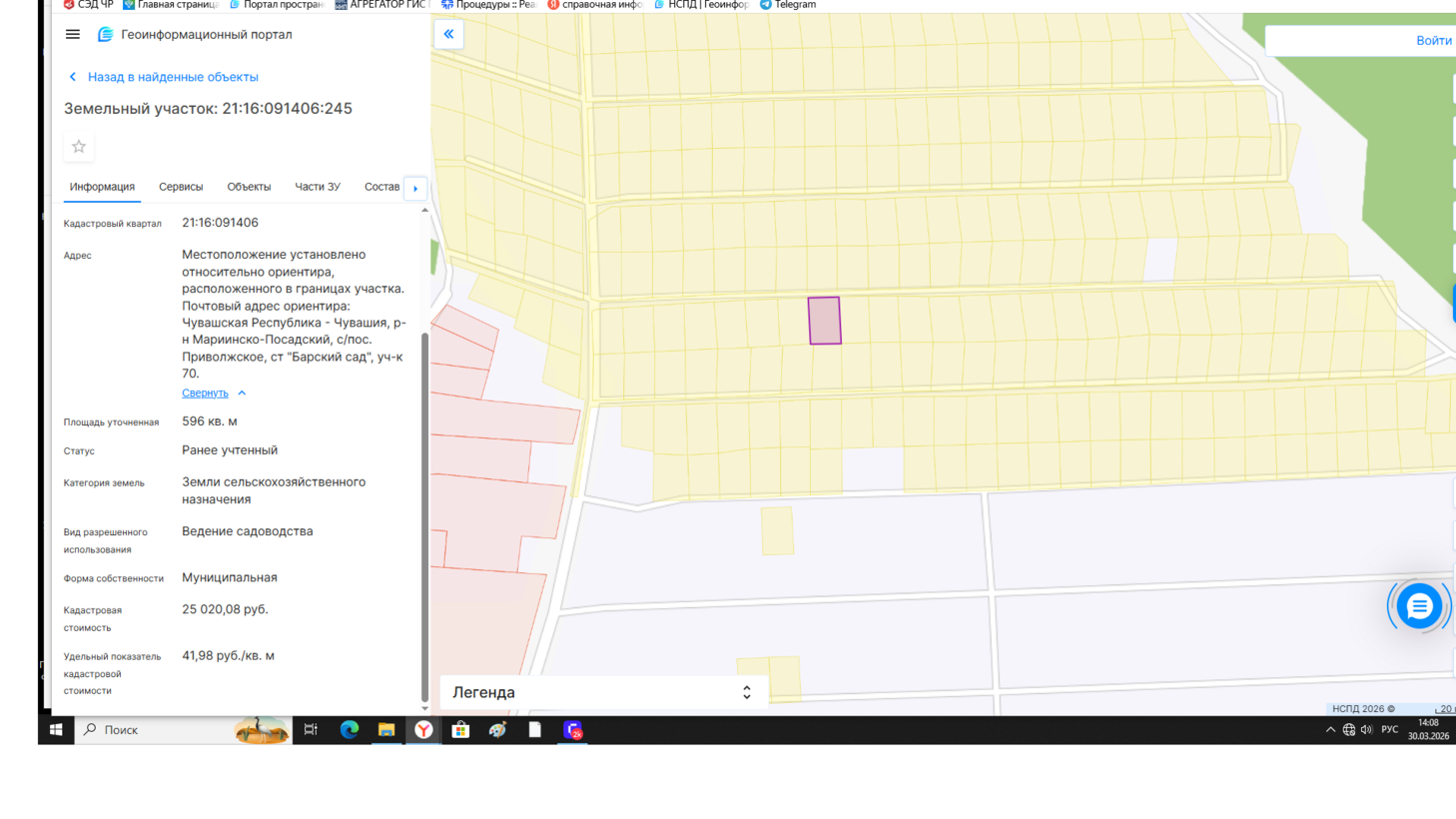This screenshot has height=819, width=1456.
Task: Go back via Назад в найденные объекты
Action: click(173, 77)
